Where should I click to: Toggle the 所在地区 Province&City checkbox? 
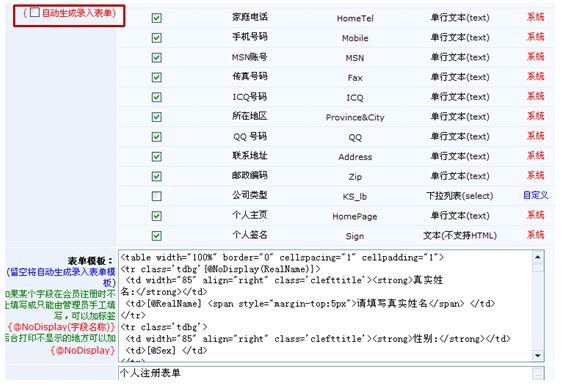pyautogui.click(x=157, y=117)
